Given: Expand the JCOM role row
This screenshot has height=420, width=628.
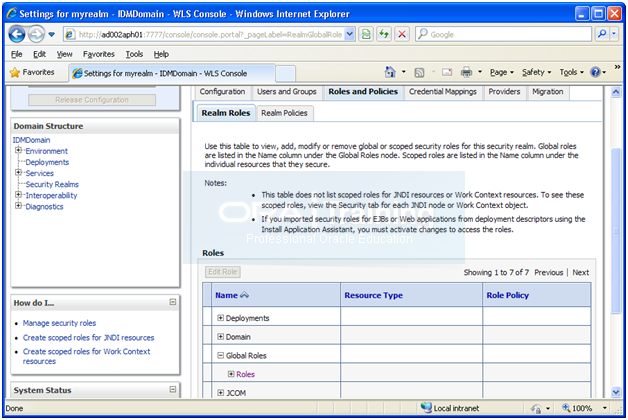Looking at the screenshot, I should 220,393.
